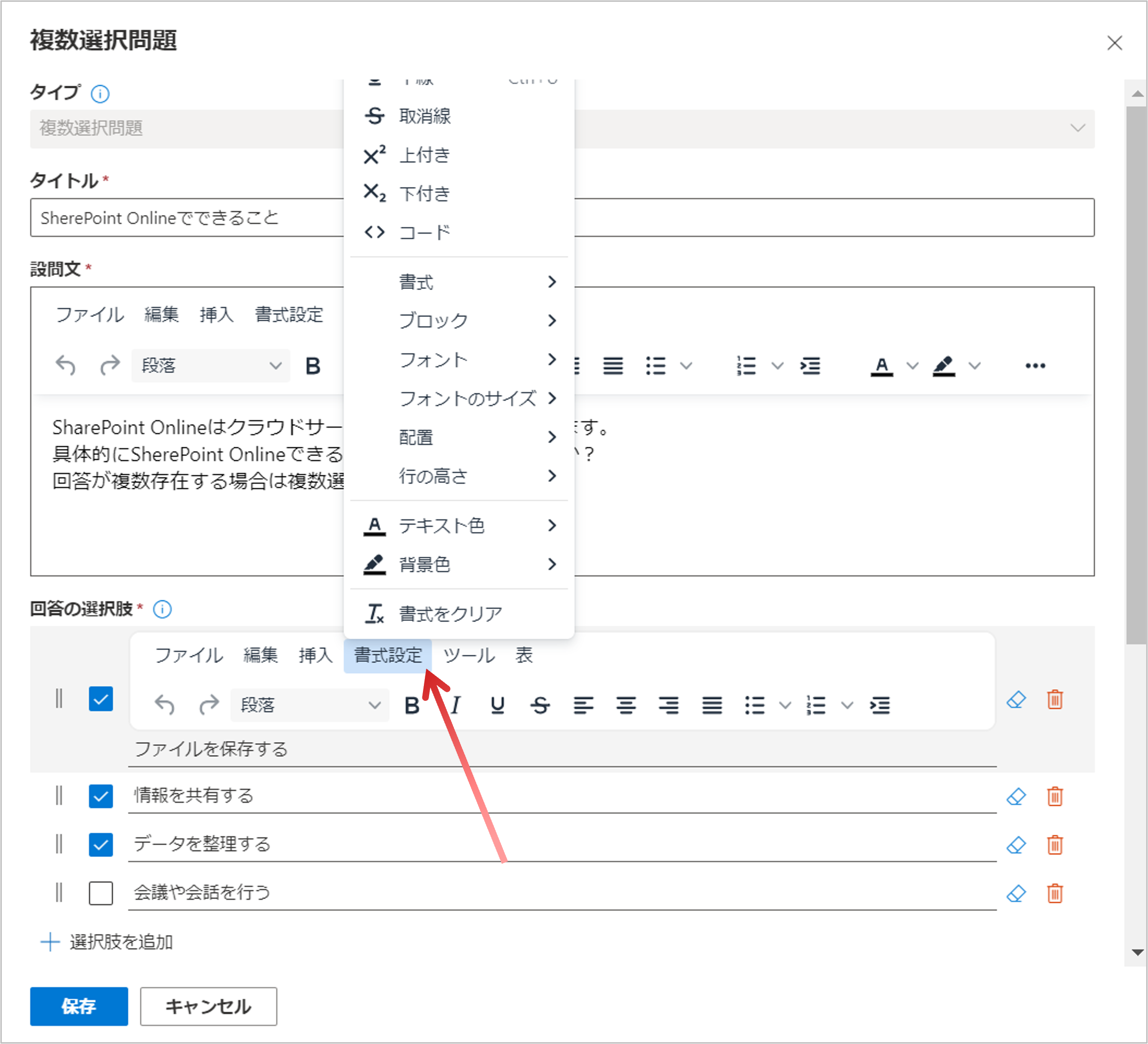This screenshot has height=1044, width=1148.
Task: Toggle underline in answer editor
Action: [x=497, y=706]
